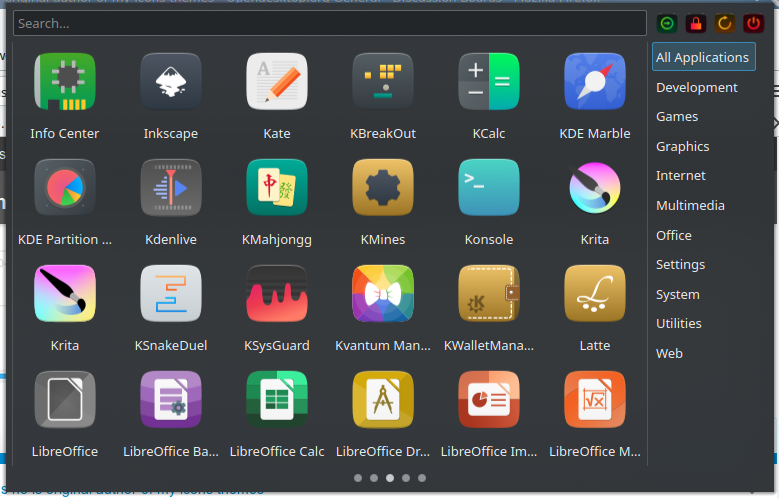Click the orange restart button
The width and height of the screenshot is (779, 499).
pos(724,23)
